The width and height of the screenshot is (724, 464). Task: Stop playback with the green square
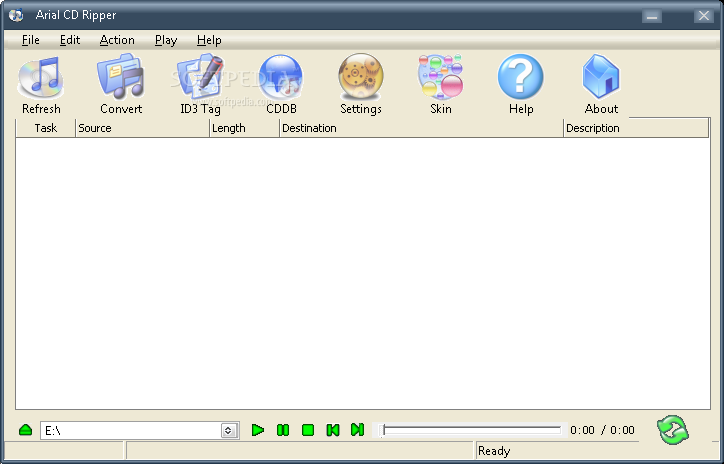(x=308, y=430)
